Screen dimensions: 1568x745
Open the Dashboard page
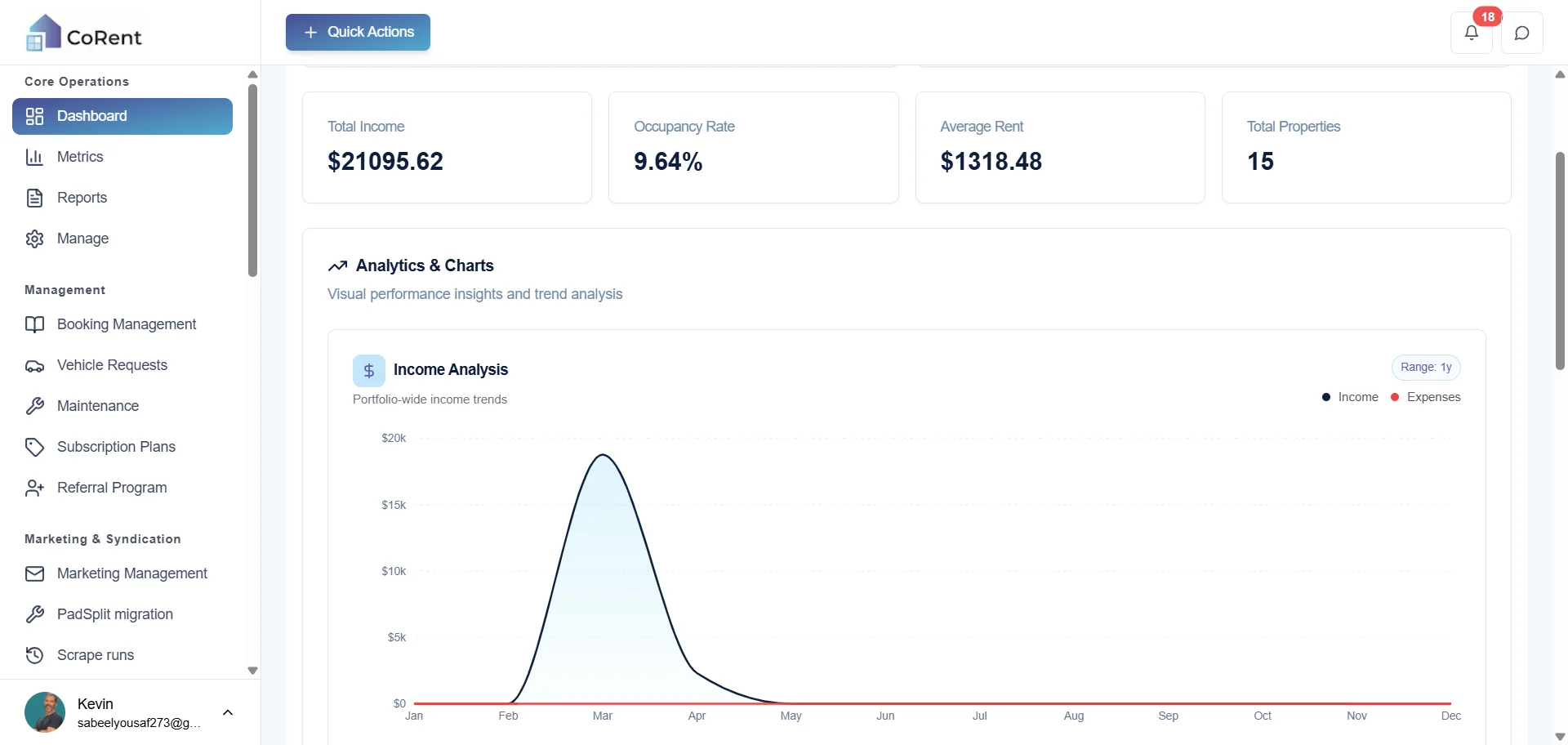(122, 116)
